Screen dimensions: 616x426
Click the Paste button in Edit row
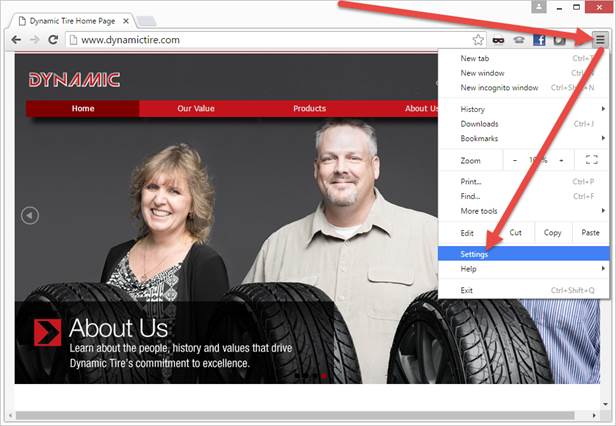[590, 232]
